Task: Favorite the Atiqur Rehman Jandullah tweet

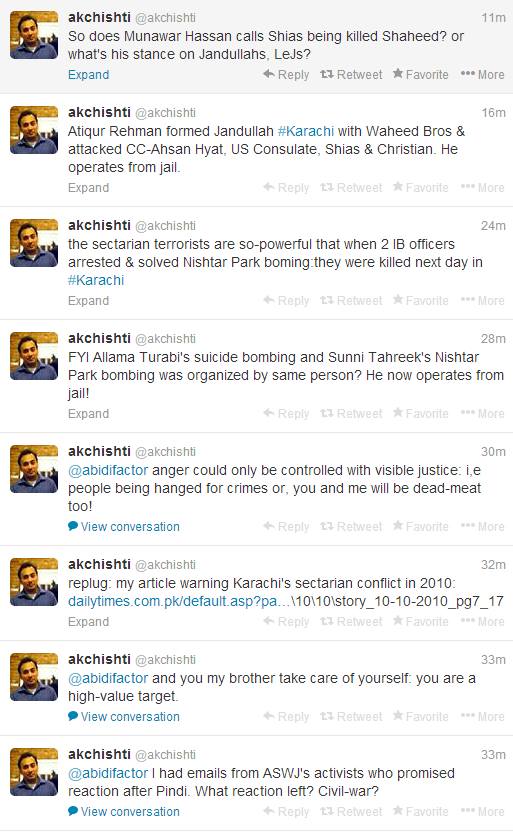Action: pos(420,188)
